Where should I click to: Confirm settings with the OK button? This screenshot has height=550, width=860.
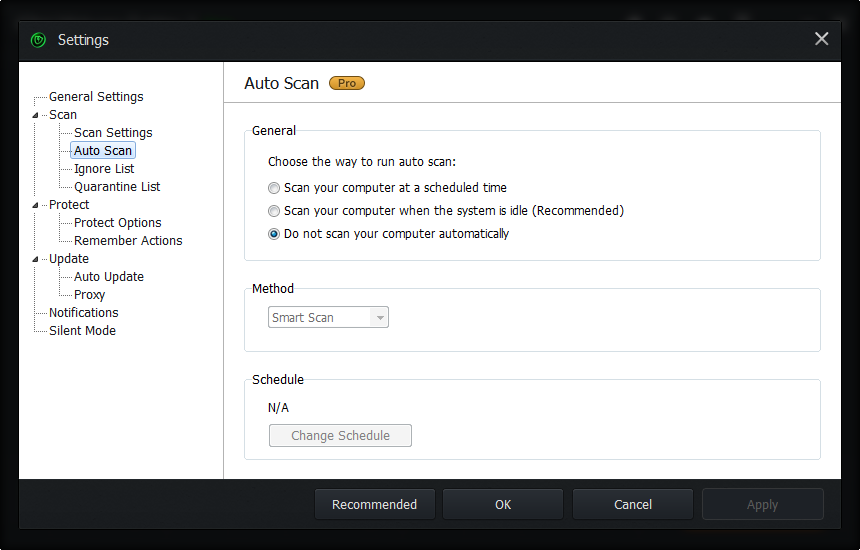tap(503, 504)
